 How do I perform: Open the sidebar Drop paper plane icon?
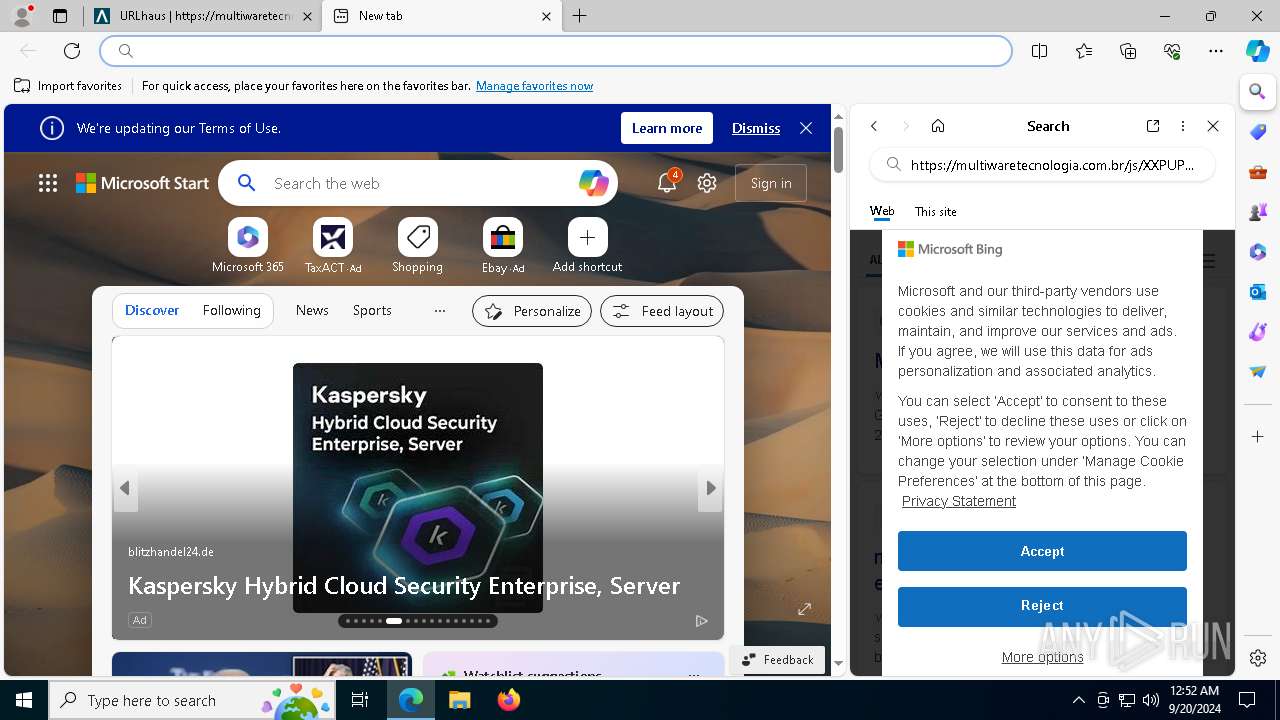pyautogui.click(x=1258, y=372)
